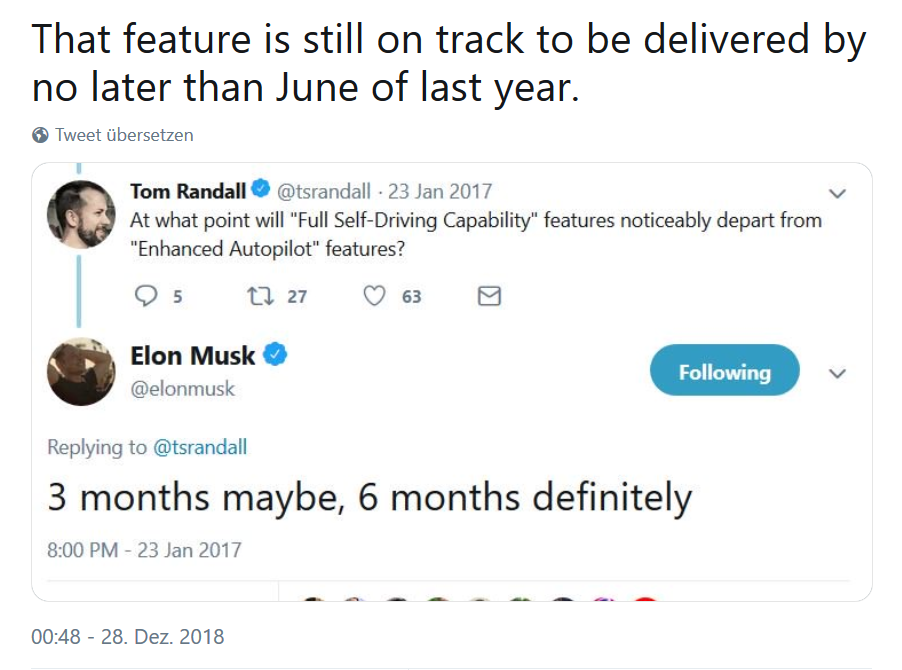Open the @tsrandall mention in Replying to
This screenshot has width=902, height=670.
[x=200, y=447]
